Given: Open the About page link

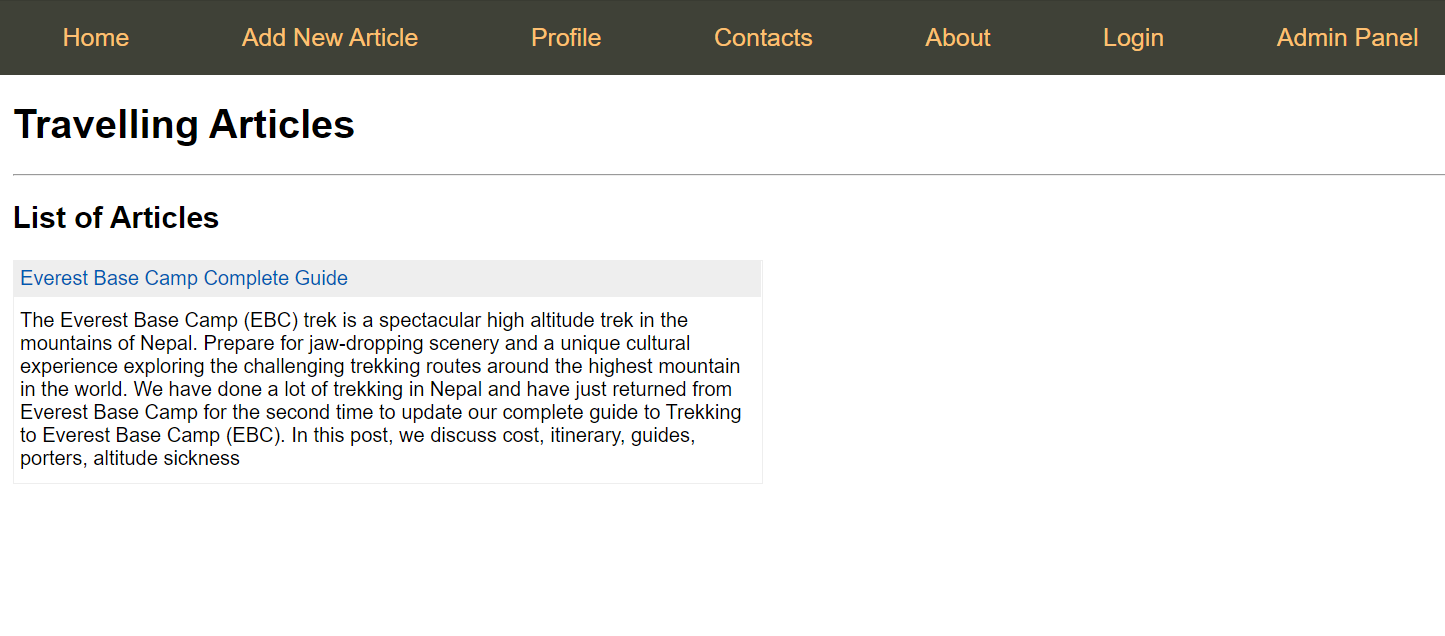Looking at the screenshot, I should (957, 38).
